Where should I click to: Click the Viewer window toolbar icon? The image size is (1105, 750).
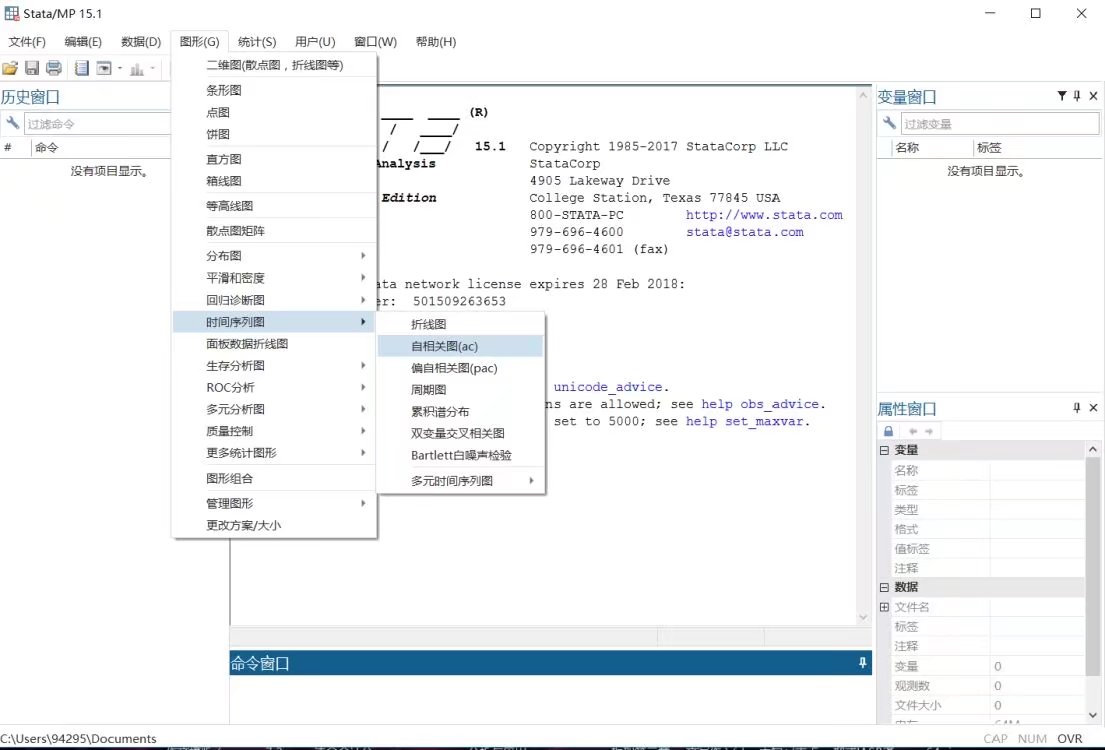click(104, 68)
